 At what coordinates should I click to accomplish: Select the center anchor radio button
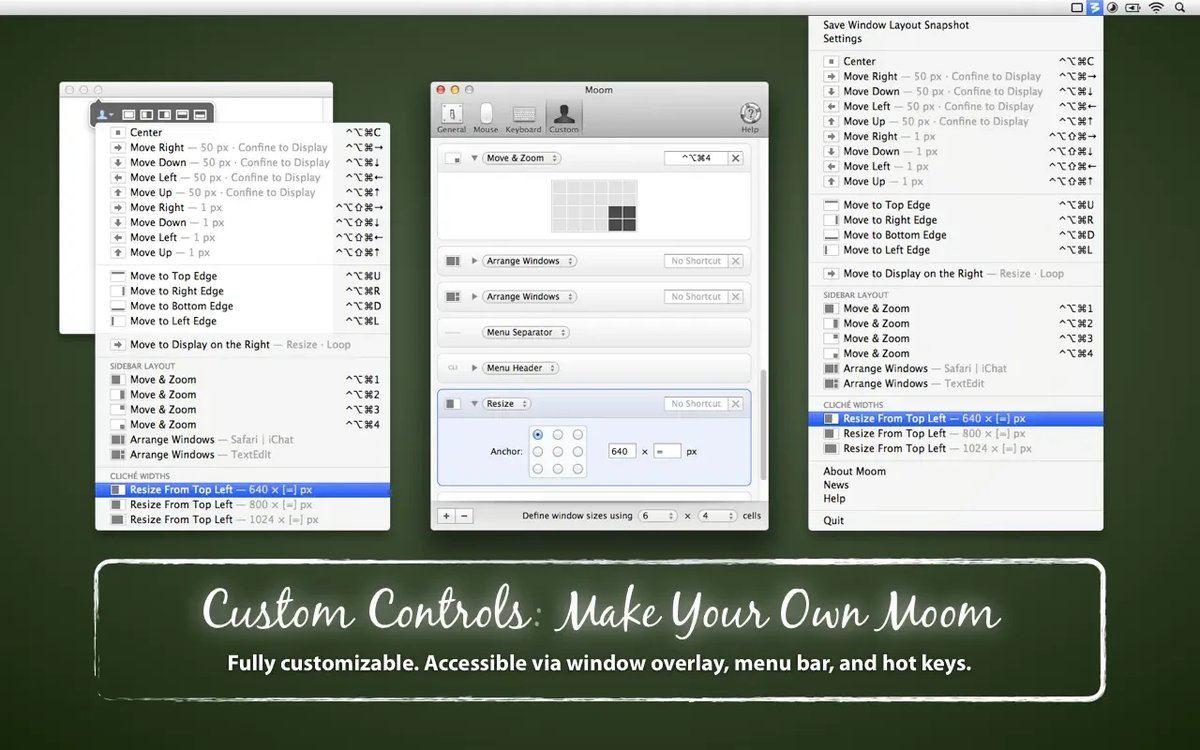point(557,452)
